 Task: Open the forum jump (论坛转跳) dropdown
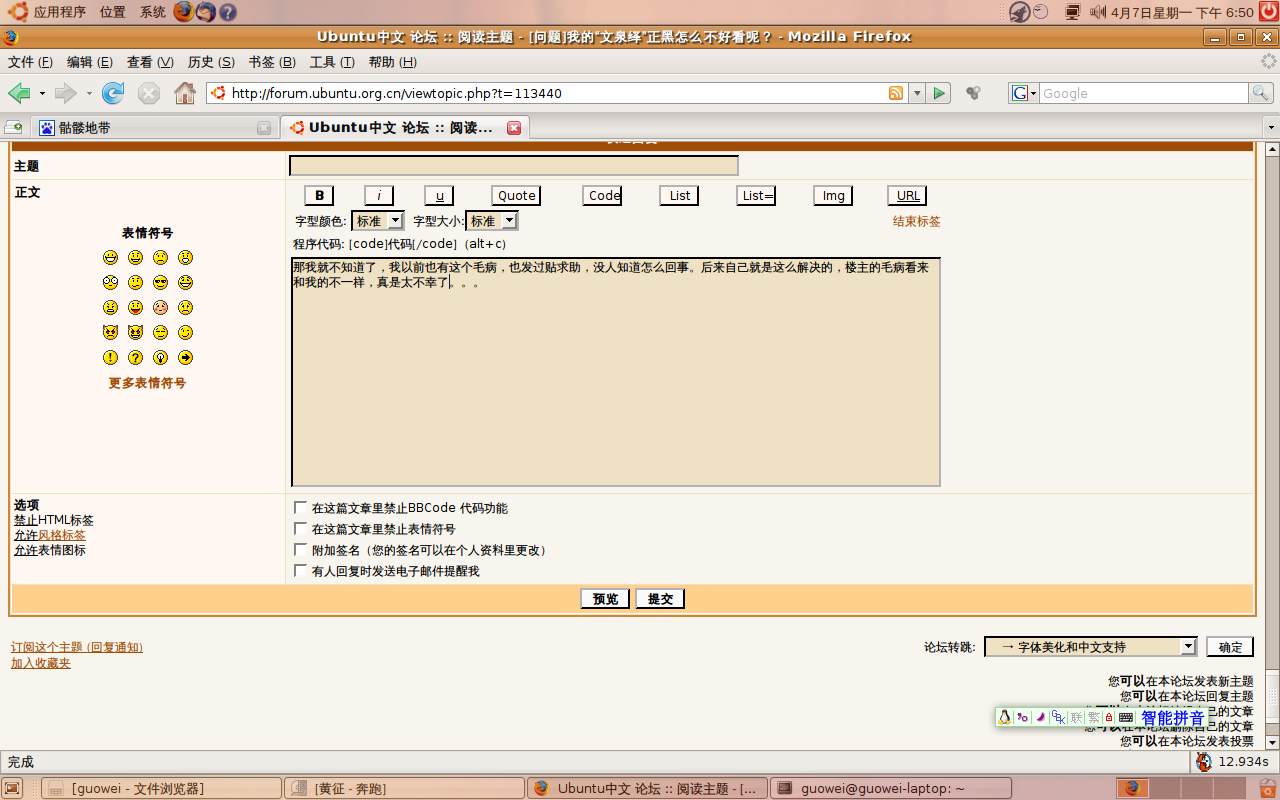click(1091, 647)
